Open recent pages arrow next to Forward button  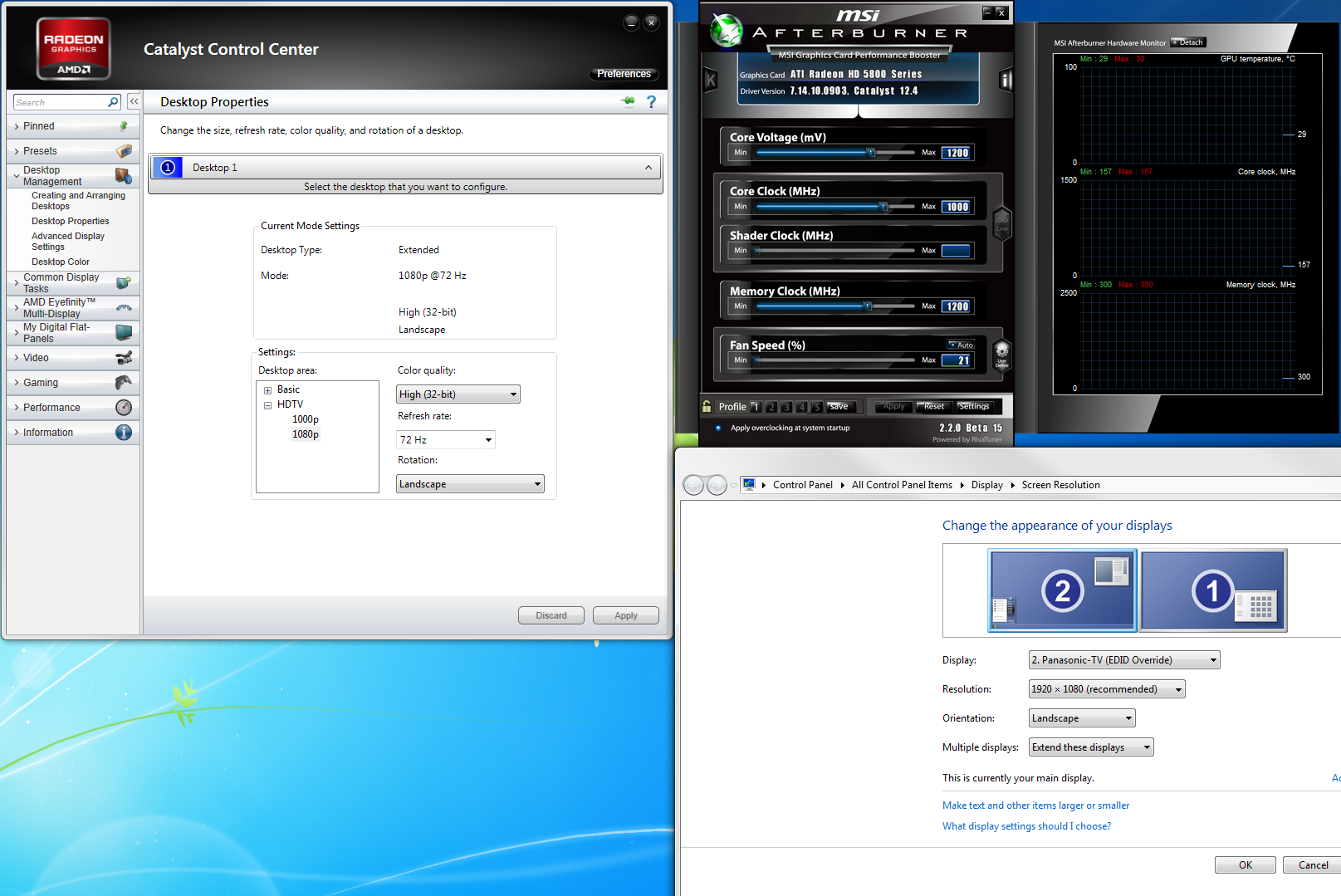[x=733, y=486]
